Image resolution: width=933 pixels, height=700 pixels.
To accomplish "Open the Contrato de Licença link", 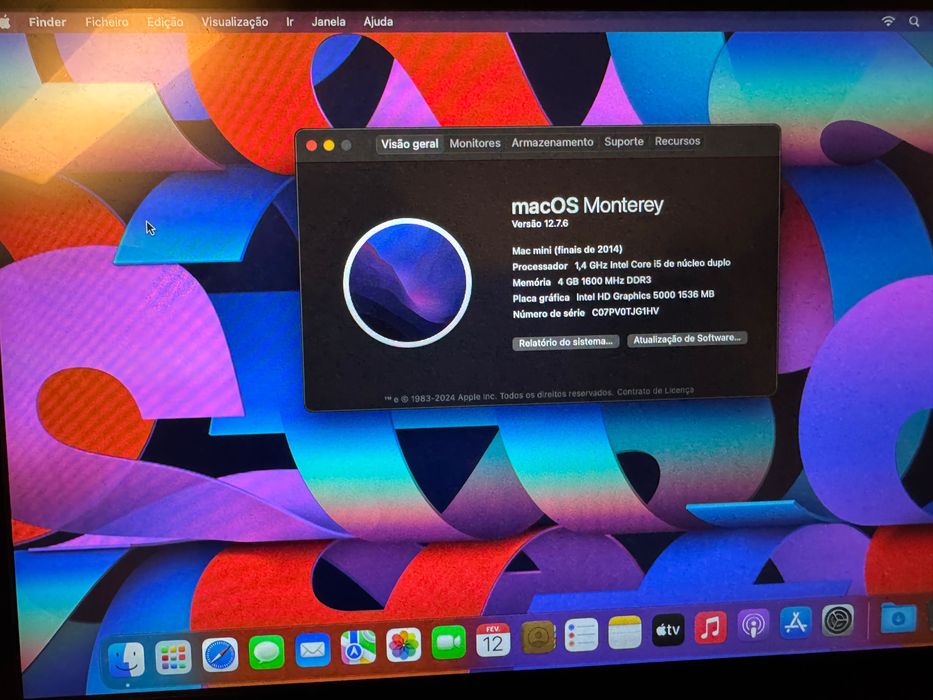I will 655,391.
